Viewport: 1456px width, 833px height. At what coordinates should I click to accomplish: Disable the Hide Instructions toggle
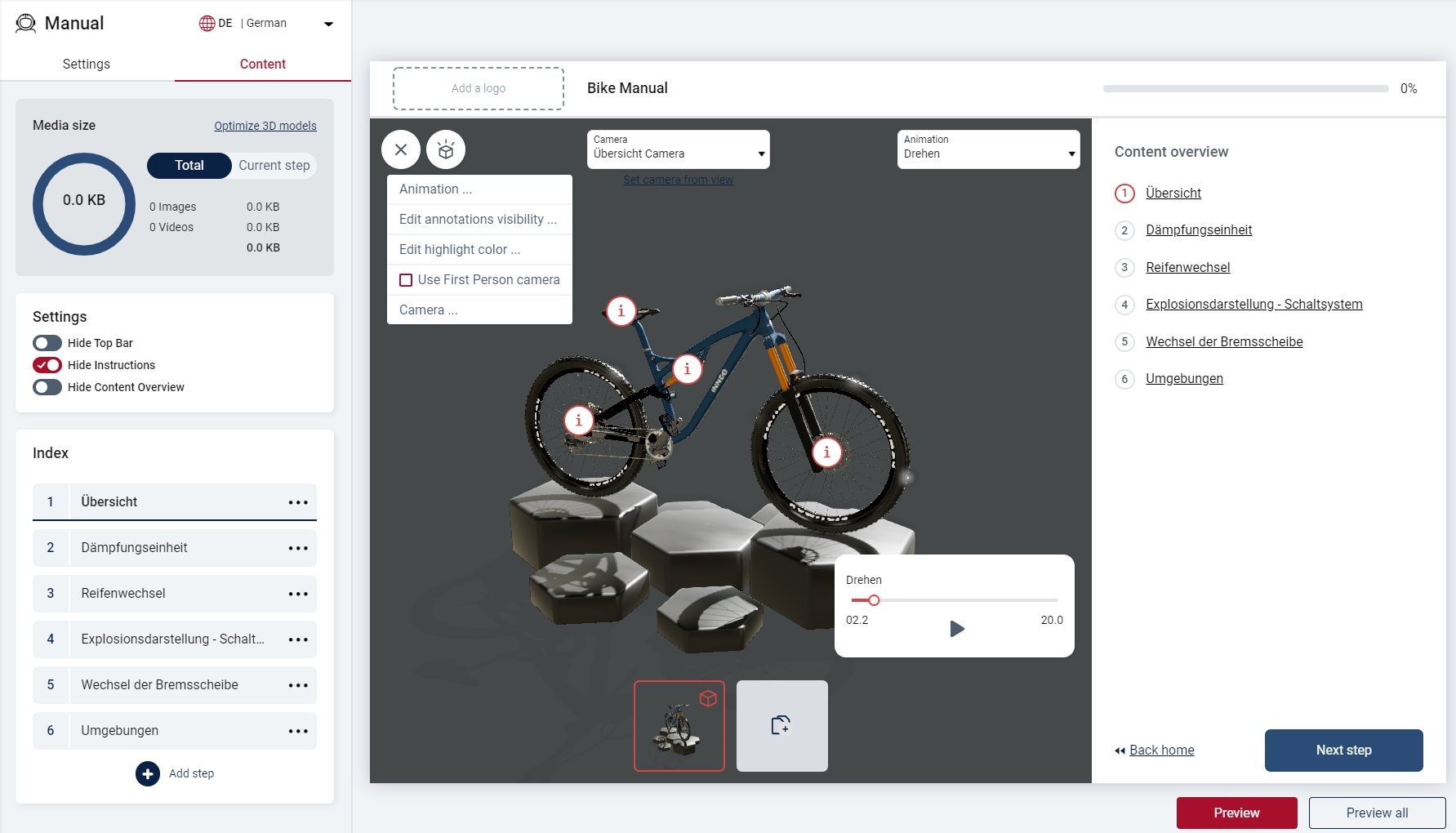point(47,365)
